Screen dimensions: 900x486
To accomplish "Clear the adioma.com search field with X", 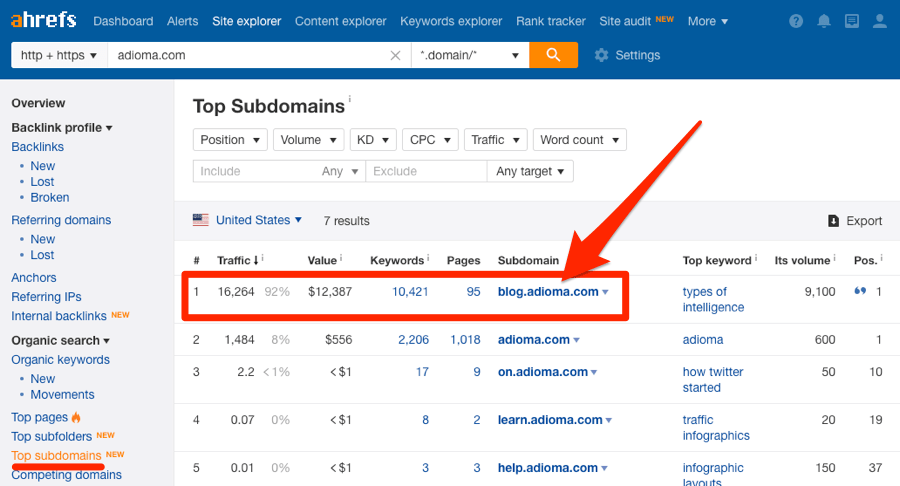I will point(395,56).
